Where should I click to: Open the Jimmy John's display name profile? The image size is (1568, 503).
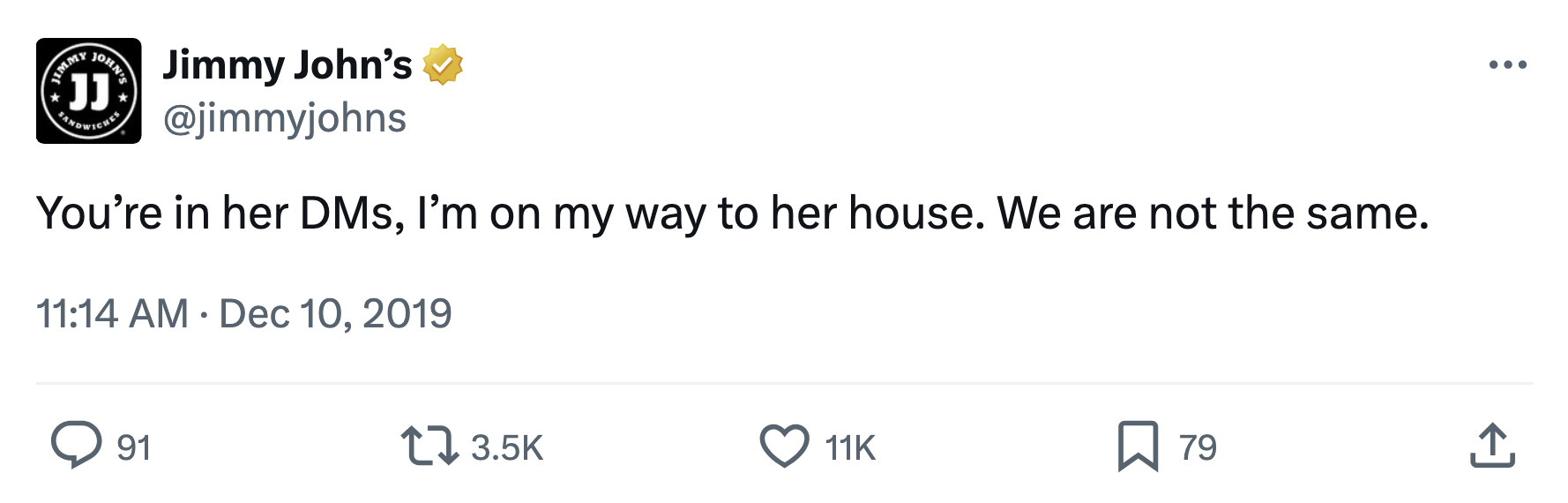click(x=287, y=65)
